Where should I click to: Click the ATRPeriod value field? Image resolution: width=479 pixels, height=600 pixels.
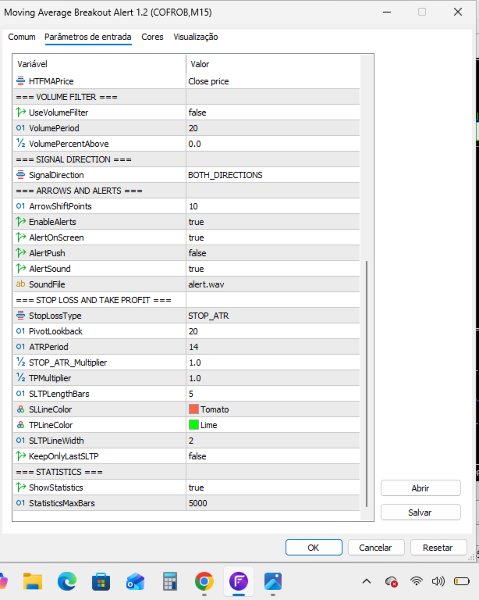click(273, 347)
